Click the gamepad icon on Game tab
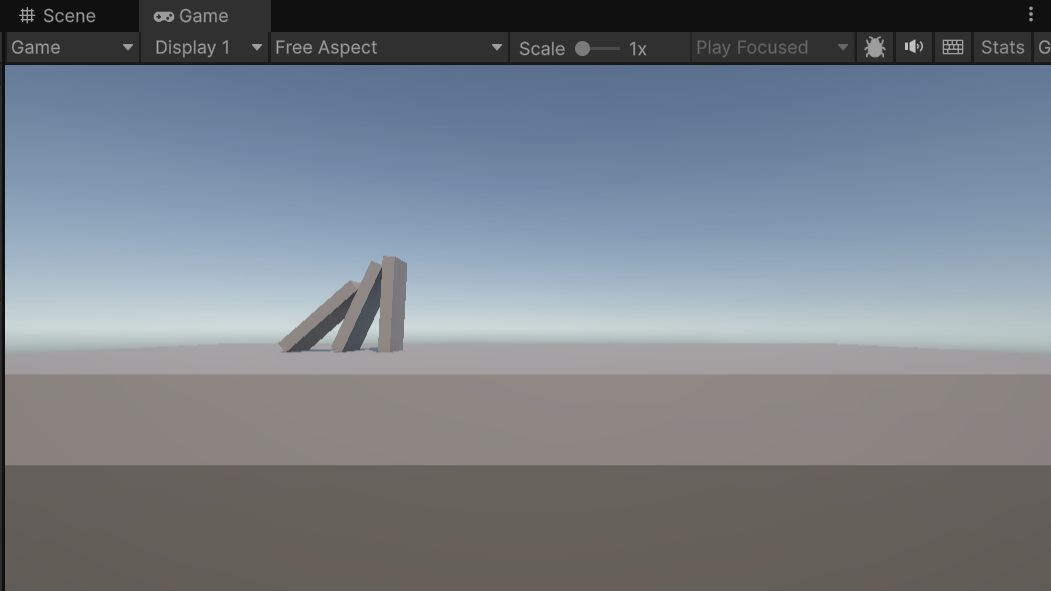 163,16
